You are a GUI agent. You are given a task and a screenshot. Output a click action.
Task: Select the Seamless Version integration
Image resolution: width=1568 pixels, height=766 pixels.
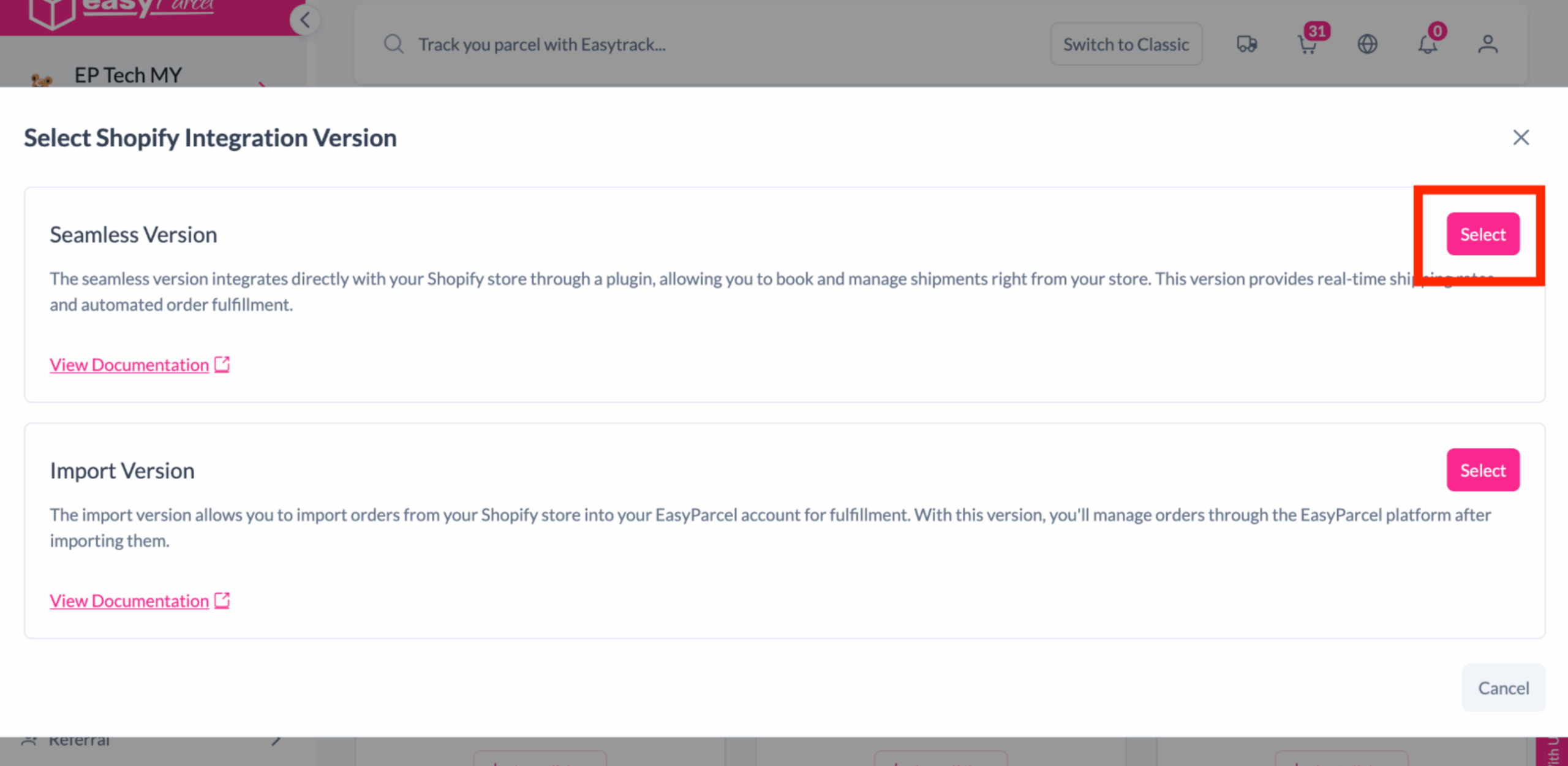point(1482,234)
